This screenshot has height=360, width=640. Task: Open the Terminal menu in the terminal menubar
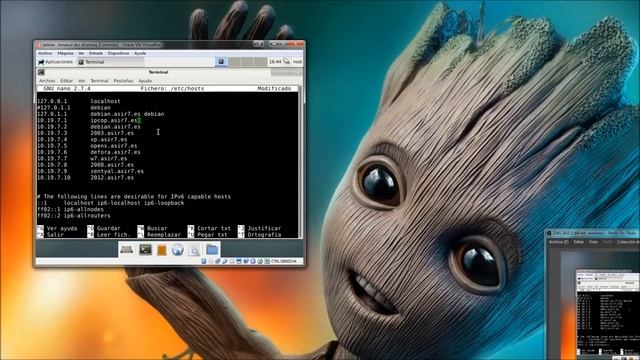[99, 81]
